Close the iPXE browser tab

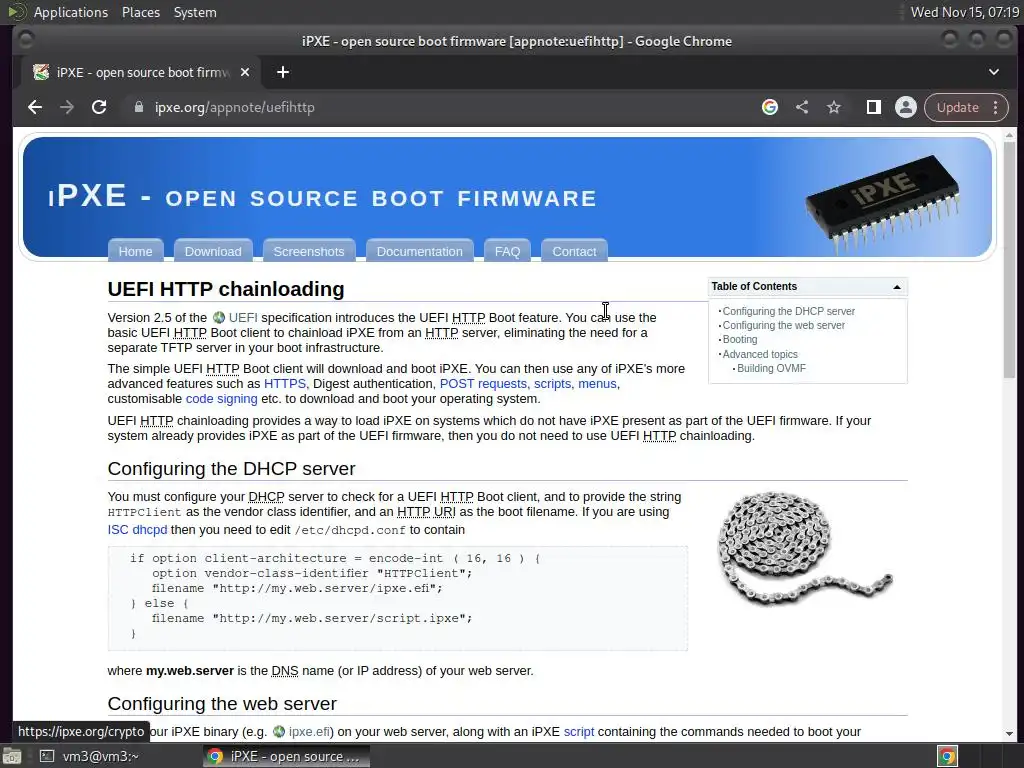click(x=245, y=72)
